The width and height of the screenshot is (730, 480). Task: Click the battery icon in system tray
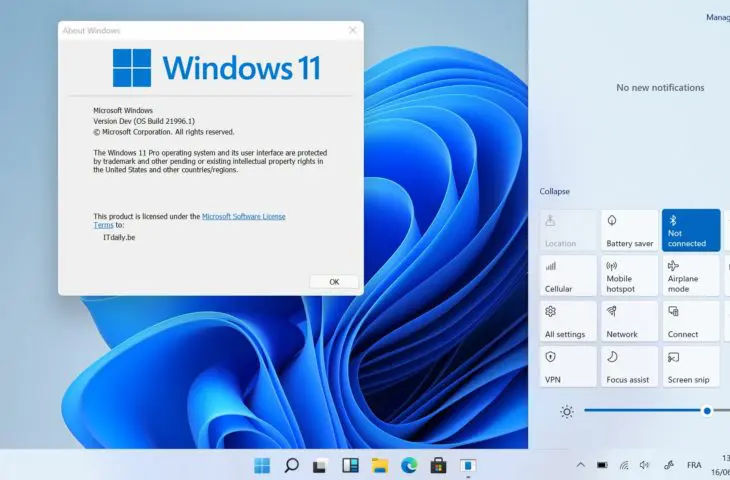tap(602, 465)
